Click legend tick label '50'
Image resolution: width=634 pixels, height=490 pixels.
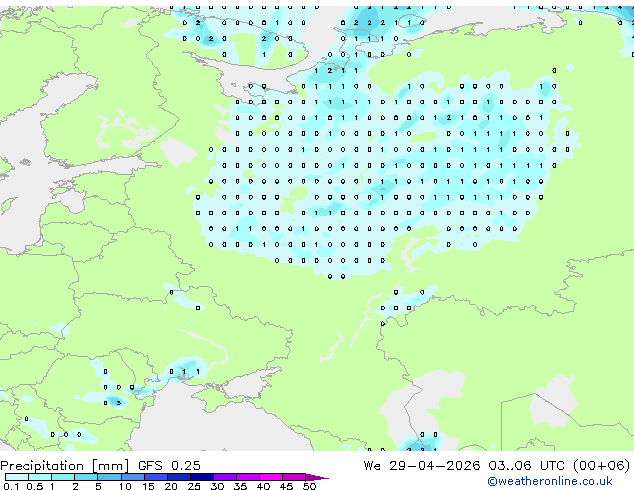(309, 486)
